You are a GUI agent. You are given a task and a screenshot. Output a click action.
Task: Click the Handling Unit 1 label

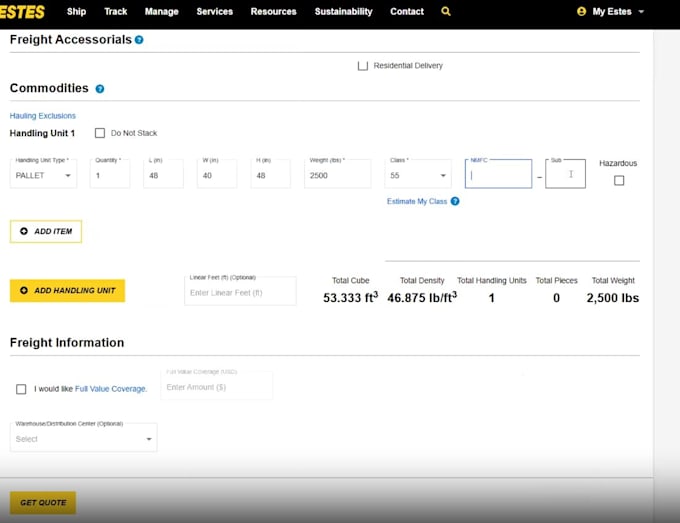coord(42,133)
